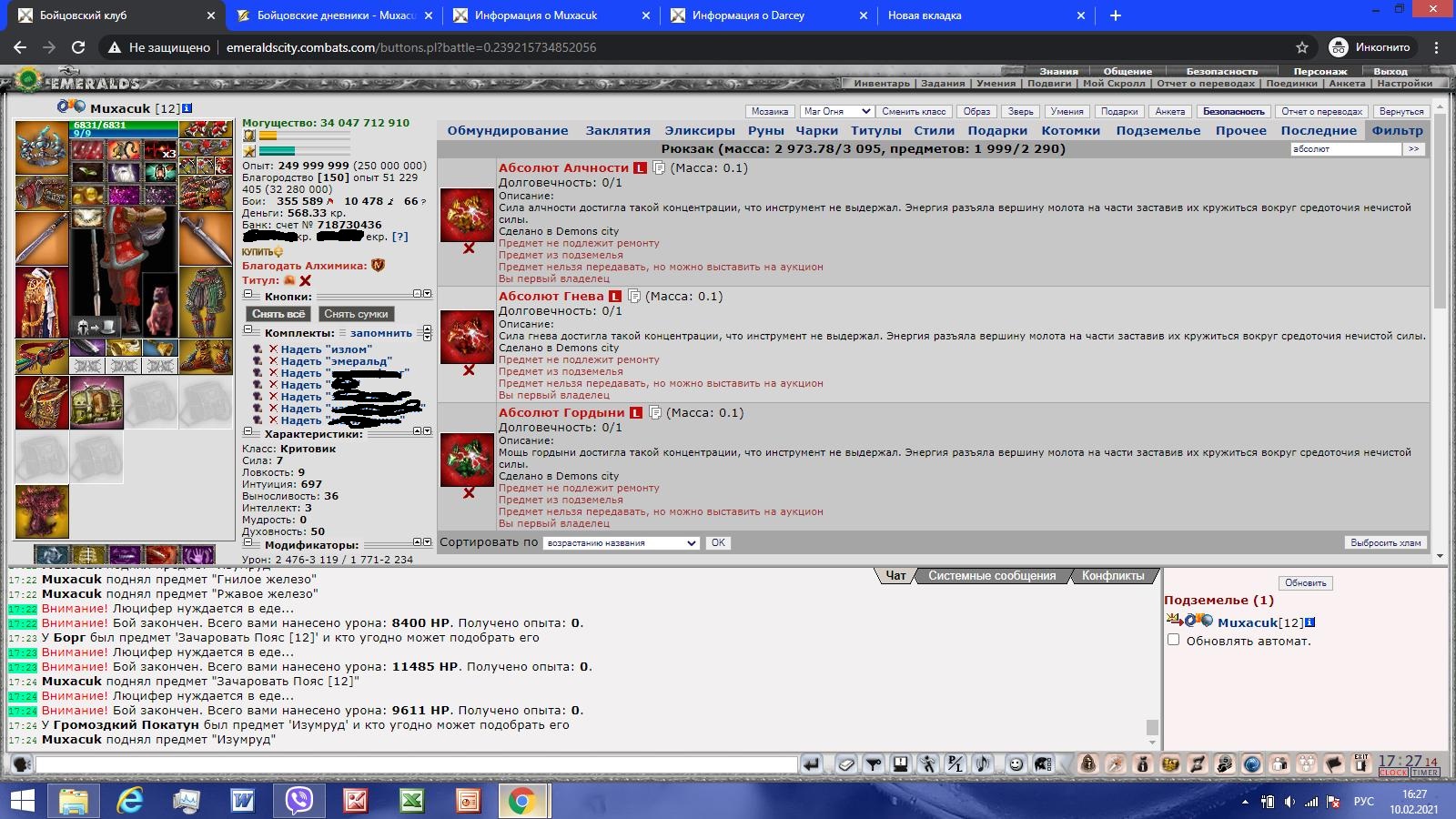Viewport: 1456px width, 819px height.
Task: Remove the "излом" set with red X
Action: point(273,349)
